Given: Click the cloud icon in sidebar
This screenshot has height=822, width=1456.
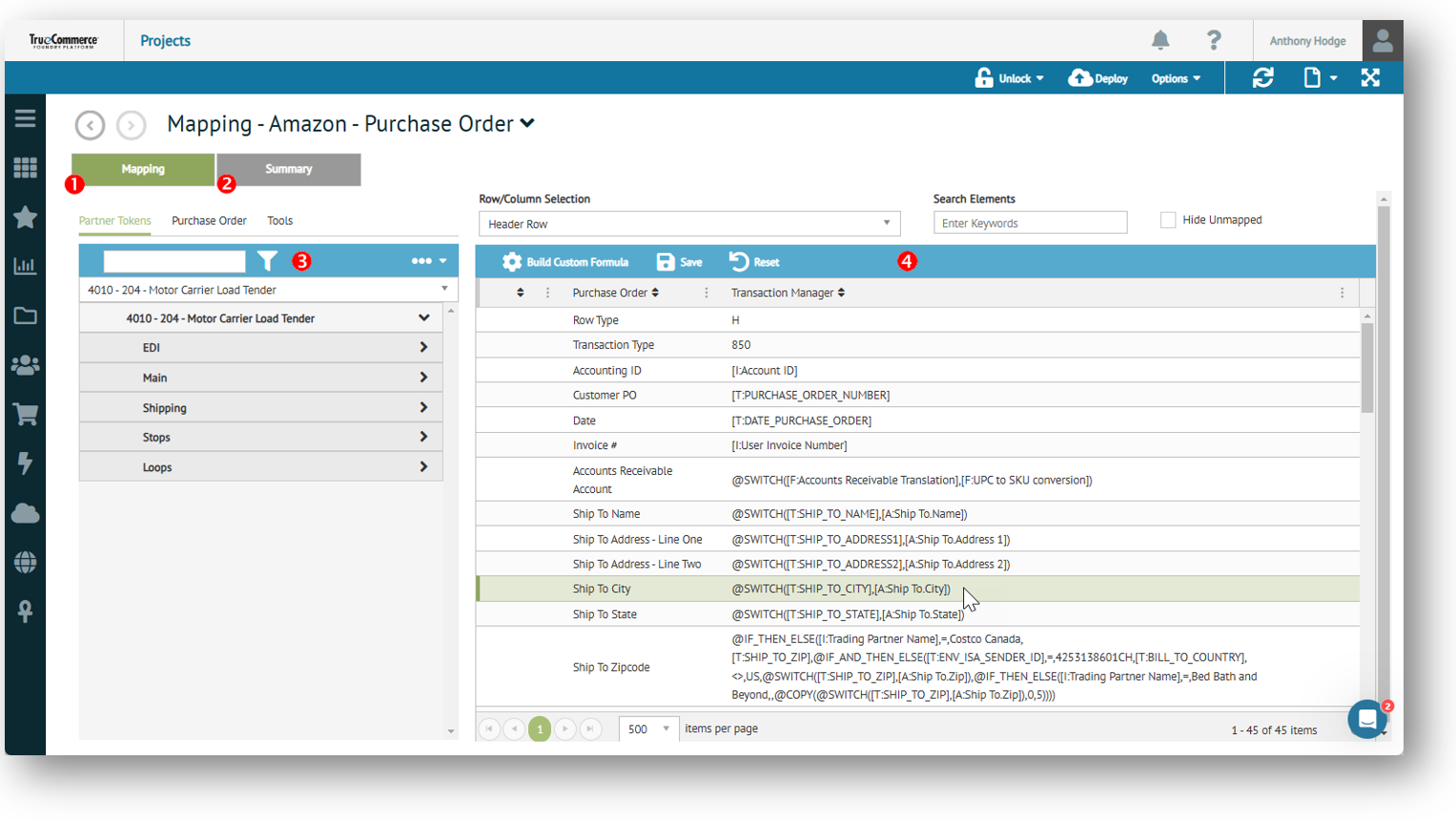Looking at the screenshot, I should tap(25, 513).
